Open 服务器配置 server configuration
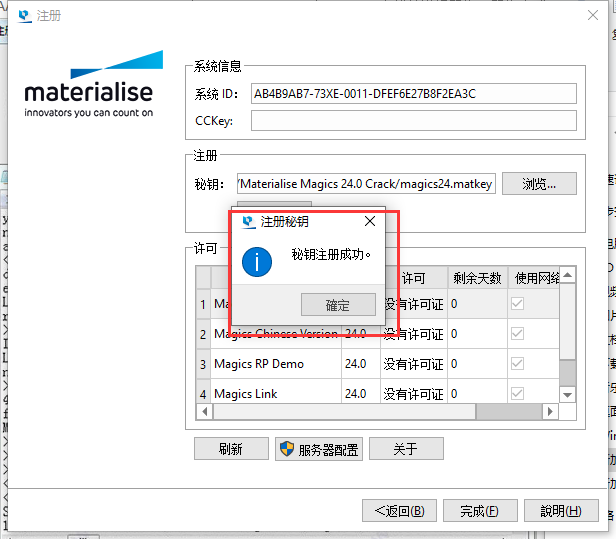 tap(319, 449)
